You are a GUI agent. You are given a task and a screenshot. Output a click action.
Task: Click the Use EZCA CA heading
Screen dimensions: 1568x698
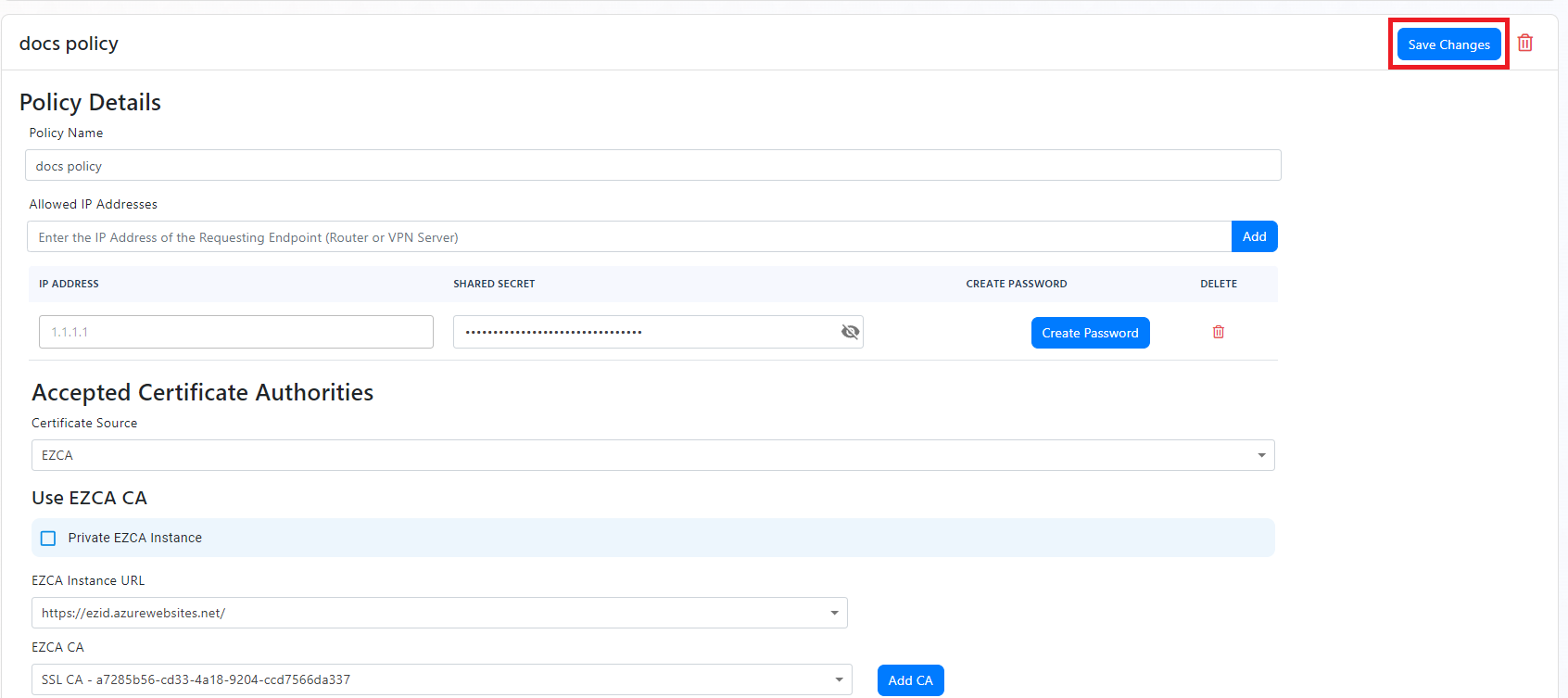[x=89, y=498]
